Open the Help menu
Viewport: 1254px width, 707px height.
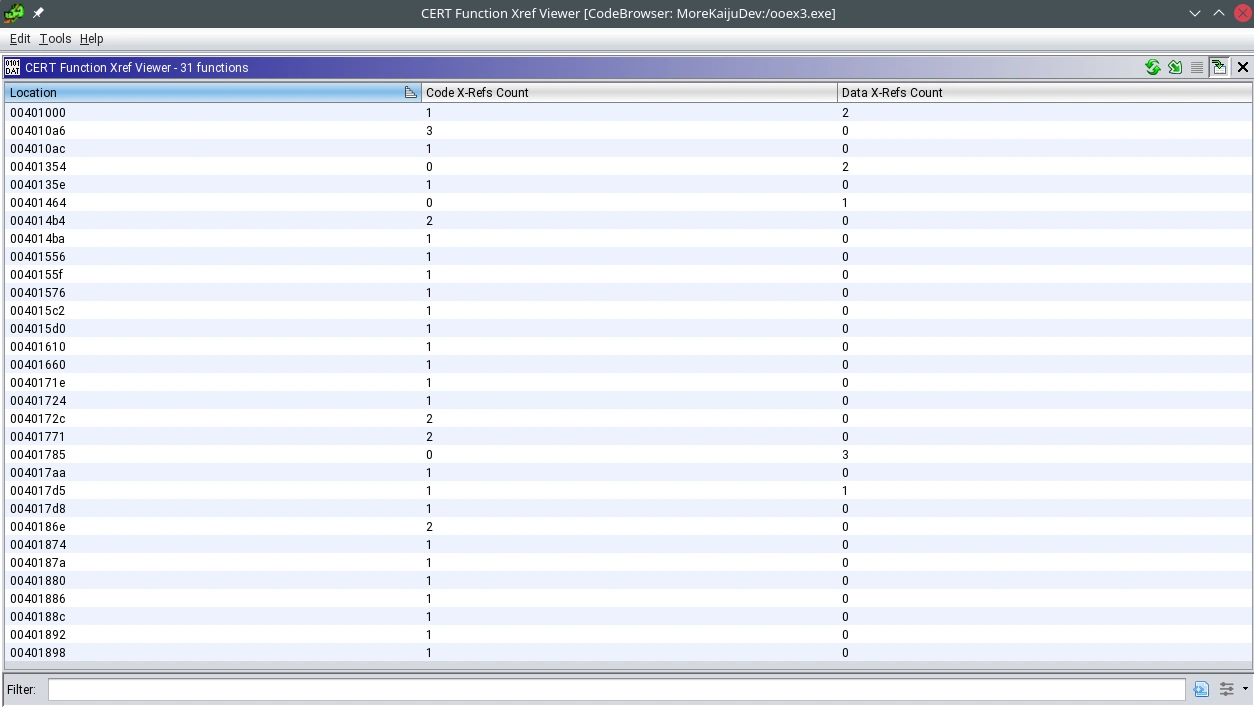point(91,38)
